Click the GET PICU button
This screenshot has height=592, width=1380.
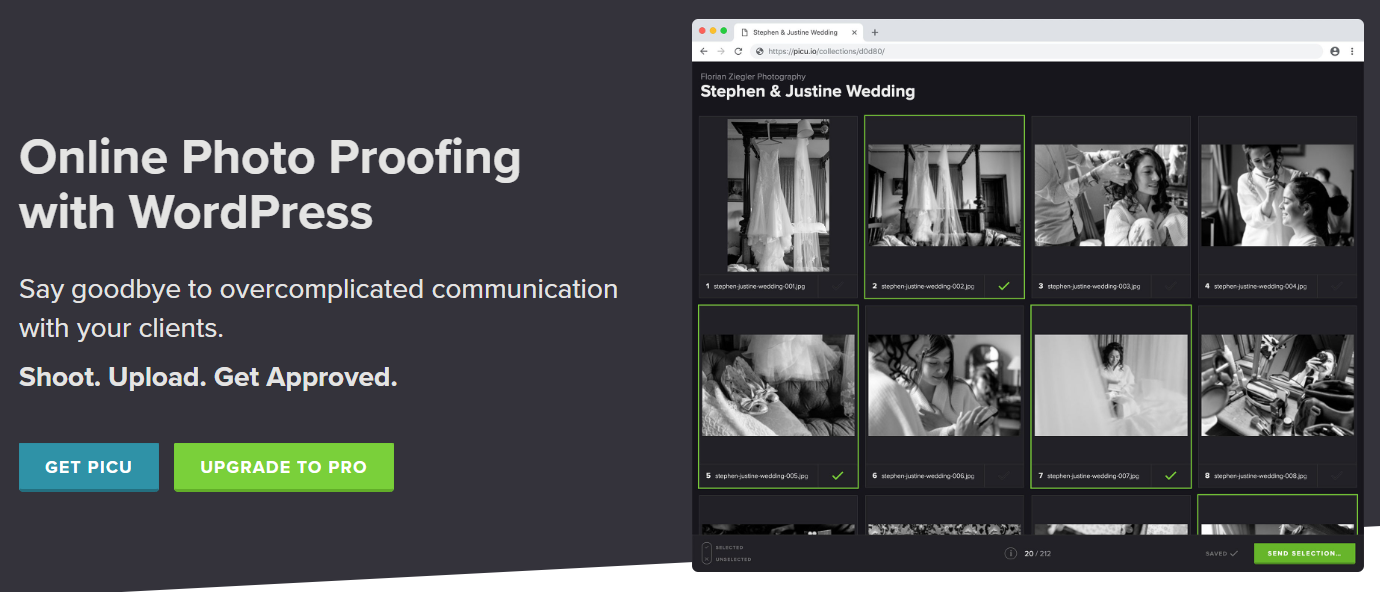[x=88, y=466]
